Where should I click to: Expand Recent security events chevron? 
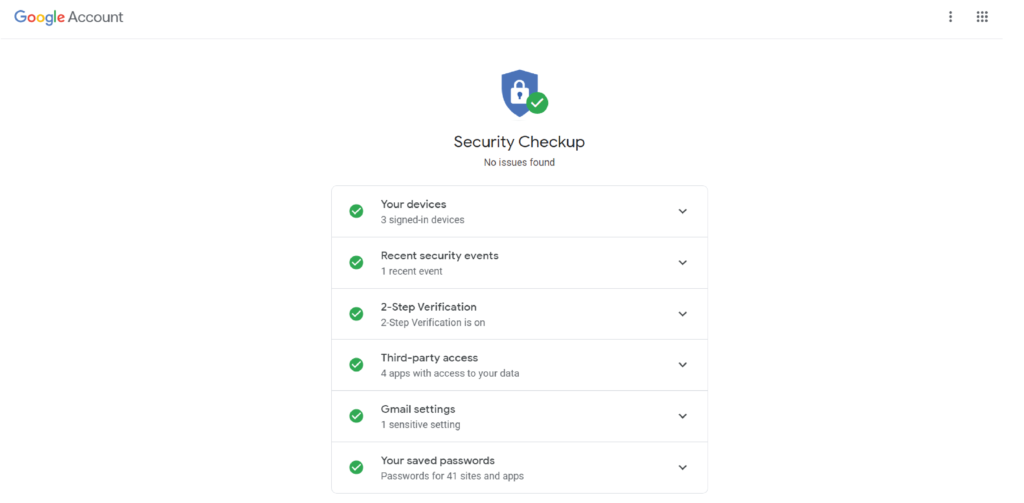(x=682, y=263)
